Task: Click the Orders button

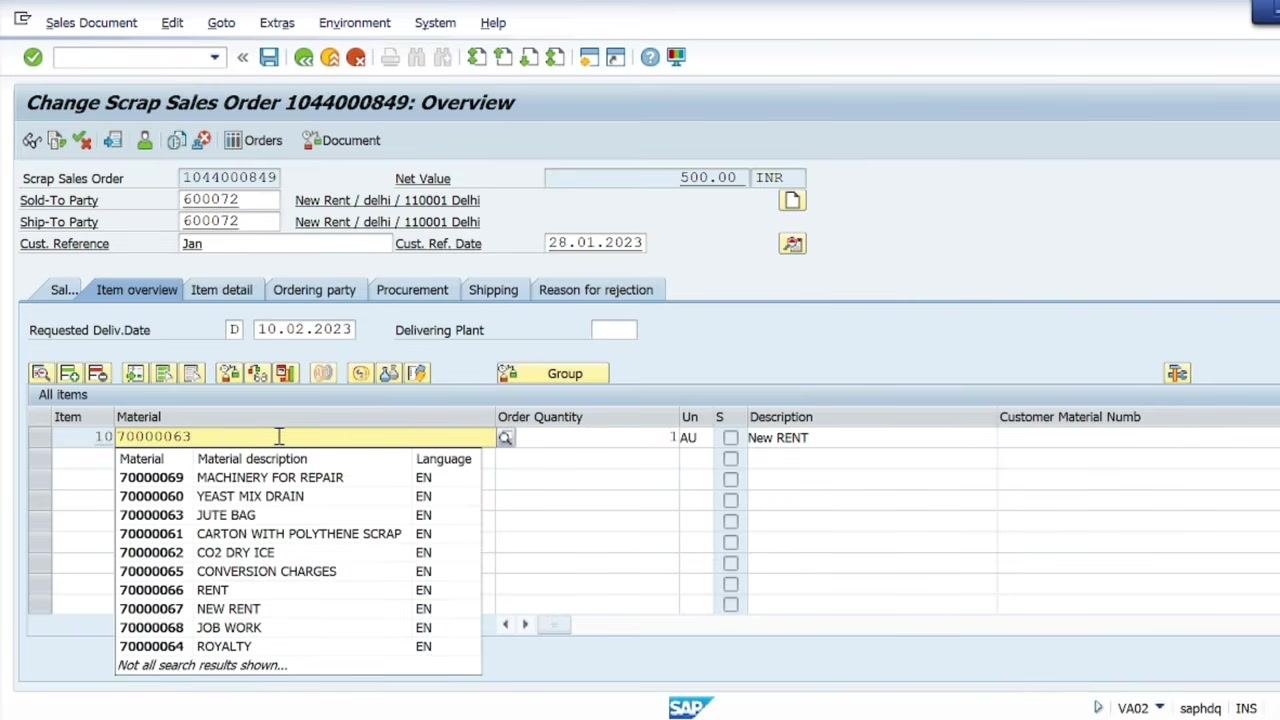Action: tap(253, 141)
